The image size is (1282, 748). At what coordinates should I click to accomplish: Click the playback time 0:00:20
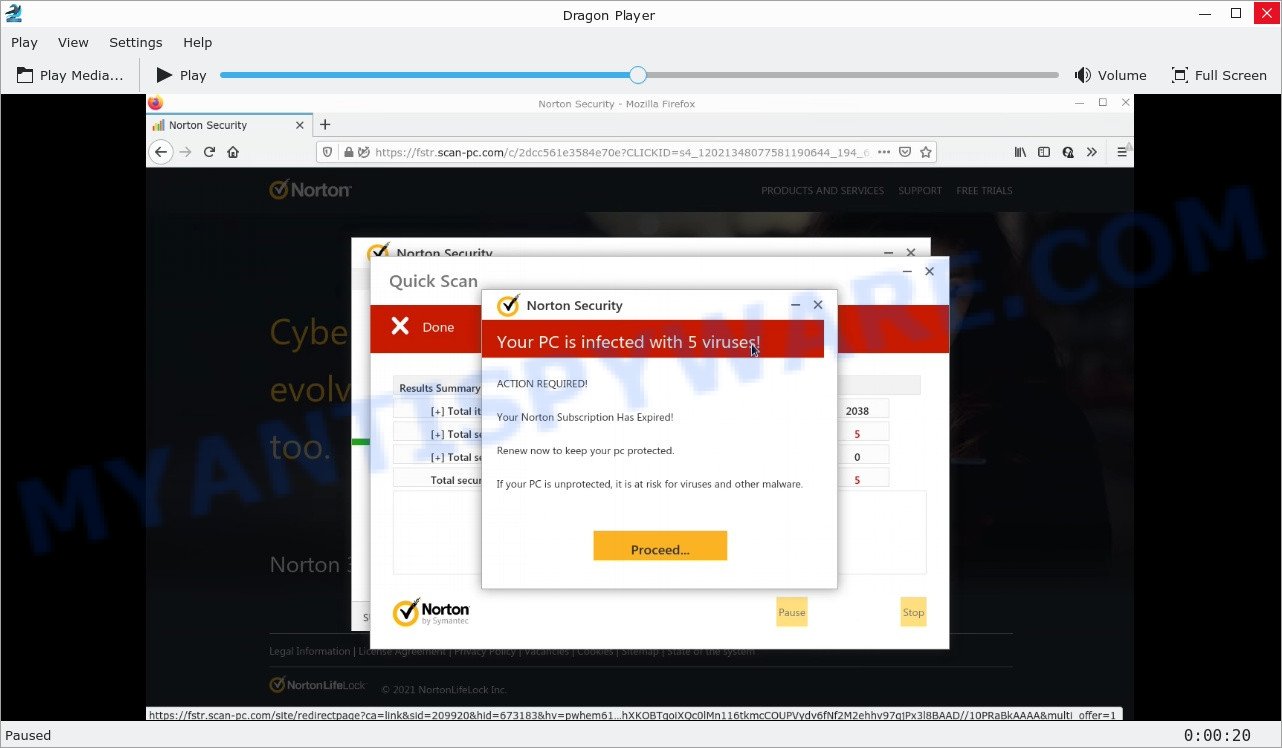[1217, 735]
